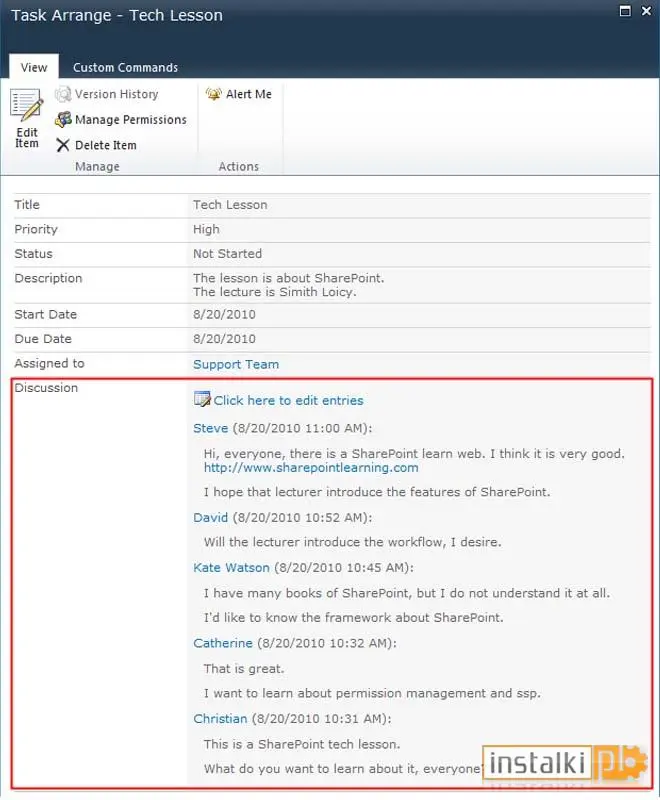Click the Delete Item X icon
Image resolution: width=660 pixels, height=800 pixels.
[63, 145]
